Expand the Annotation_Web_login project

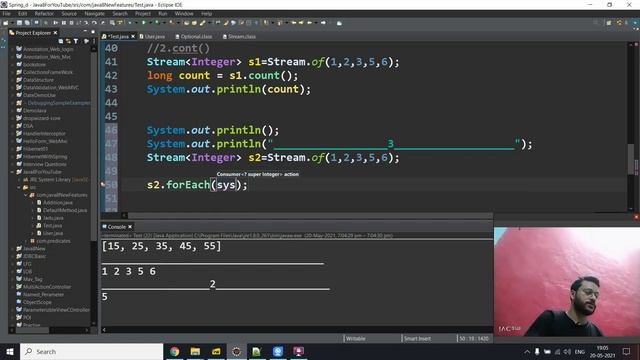click(x=13, y=49)
